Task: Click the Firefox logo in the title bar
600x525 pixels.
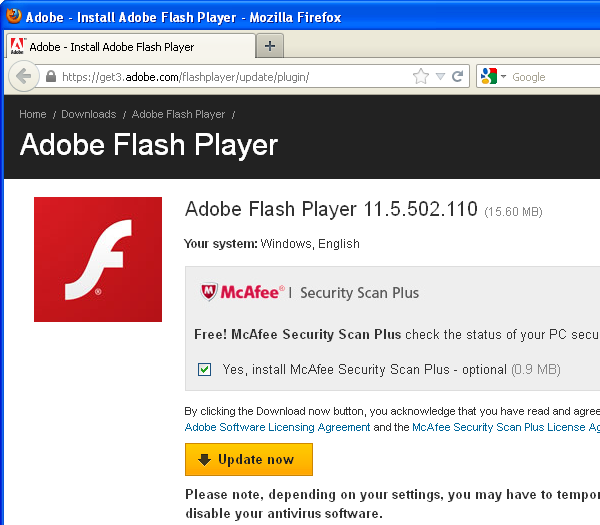Action: pyautogui.click(x=14, y=16)
